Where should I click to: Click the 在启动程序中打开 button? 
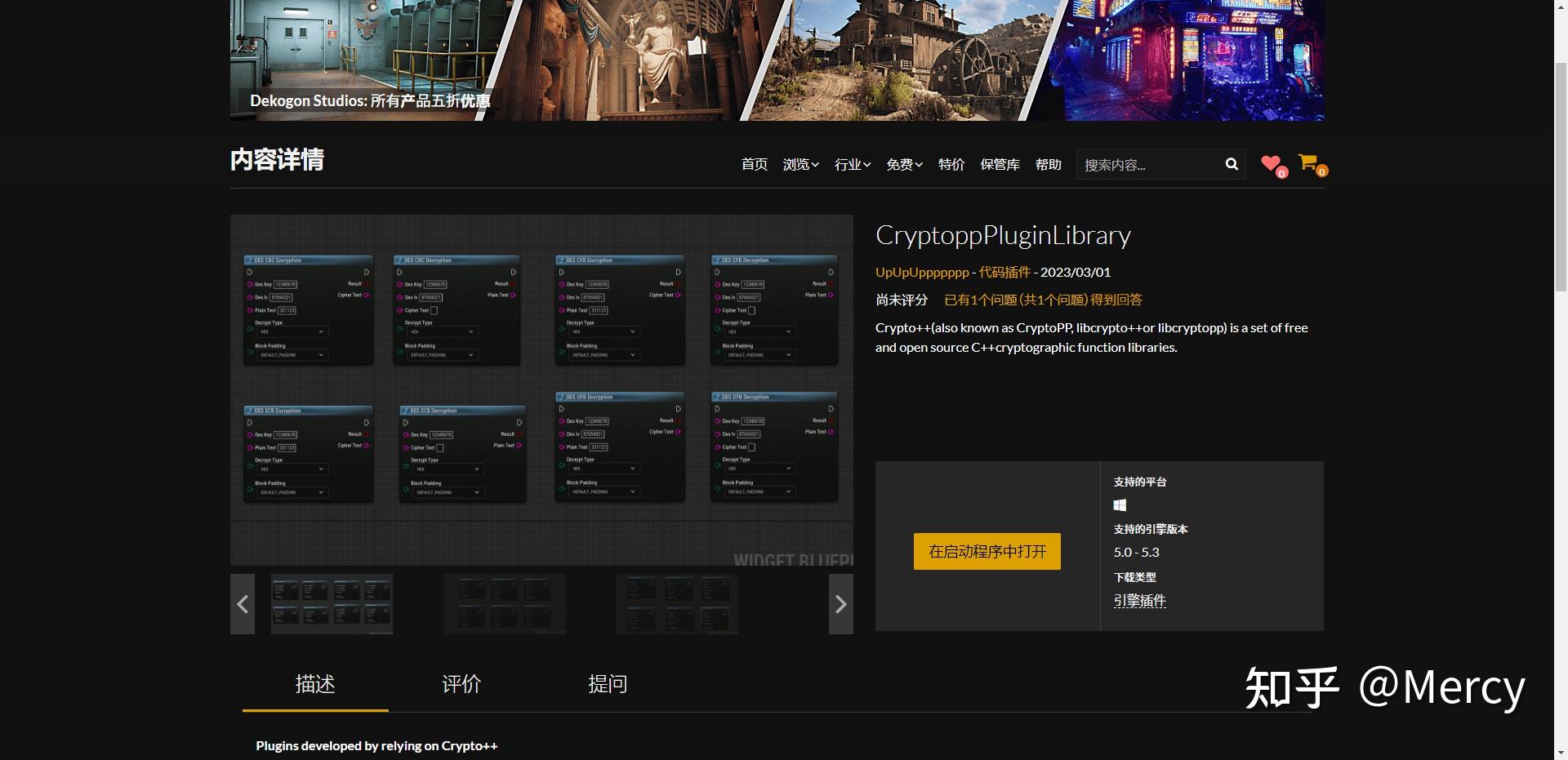[x=986, y=551]
